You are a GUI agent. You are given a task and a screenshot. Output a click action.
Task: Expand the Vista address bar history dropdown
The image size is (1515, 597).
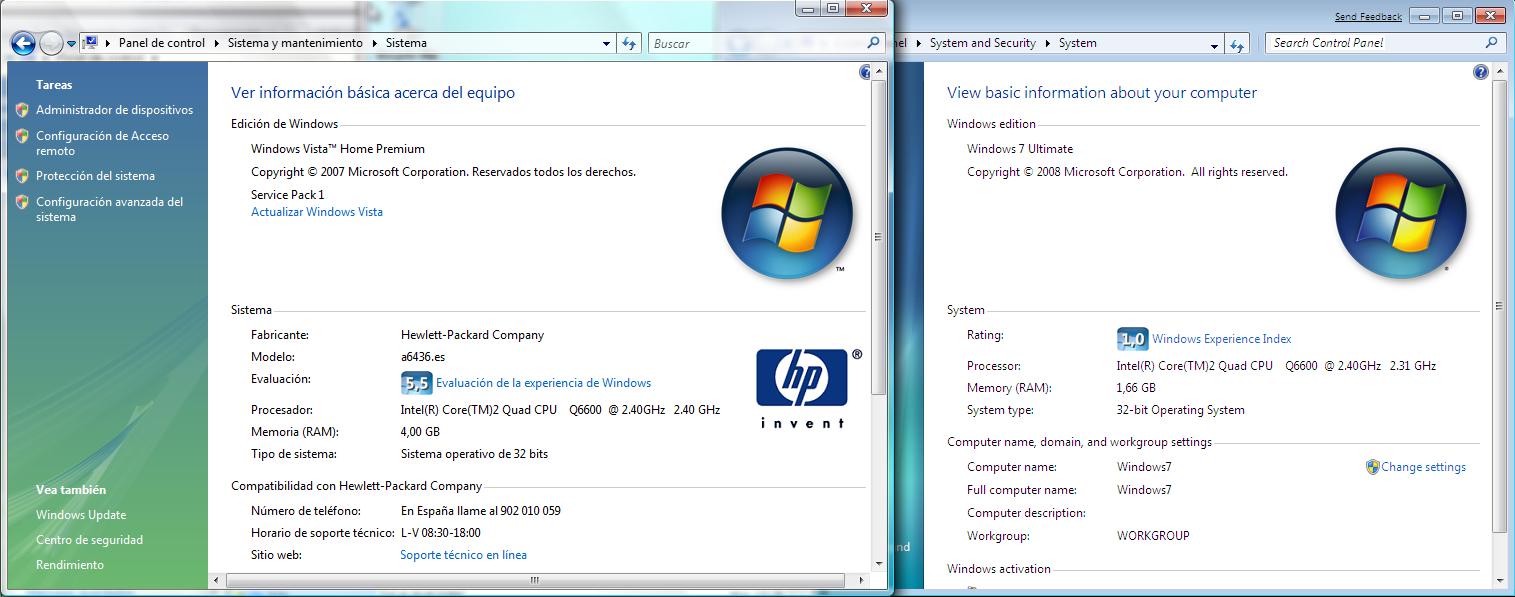(x=606, y=44)
